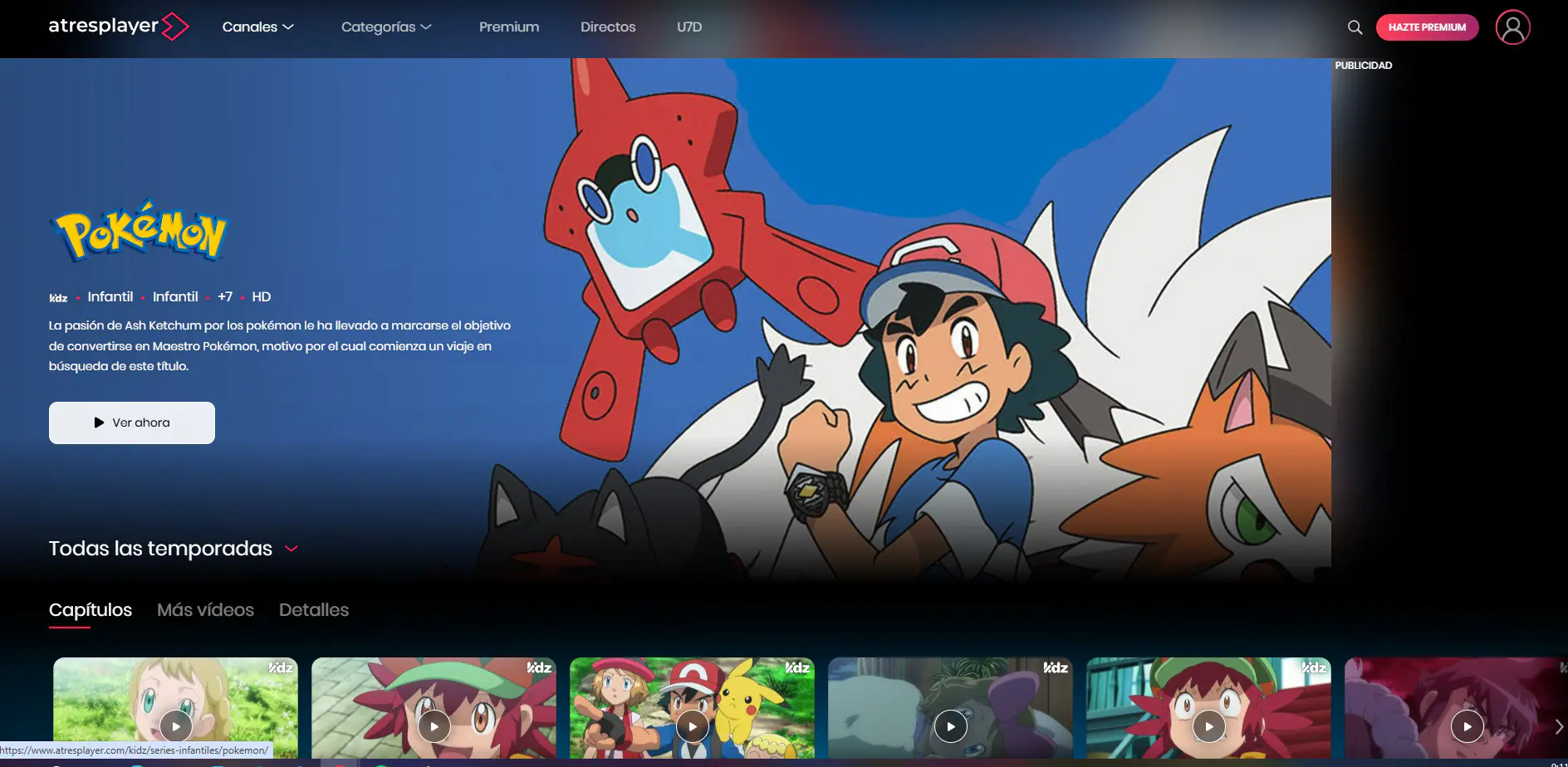Click the kdz badge on fifth episode thumbnail
The height and width of the screenshot is (767, 1568).
point(1314,667)
